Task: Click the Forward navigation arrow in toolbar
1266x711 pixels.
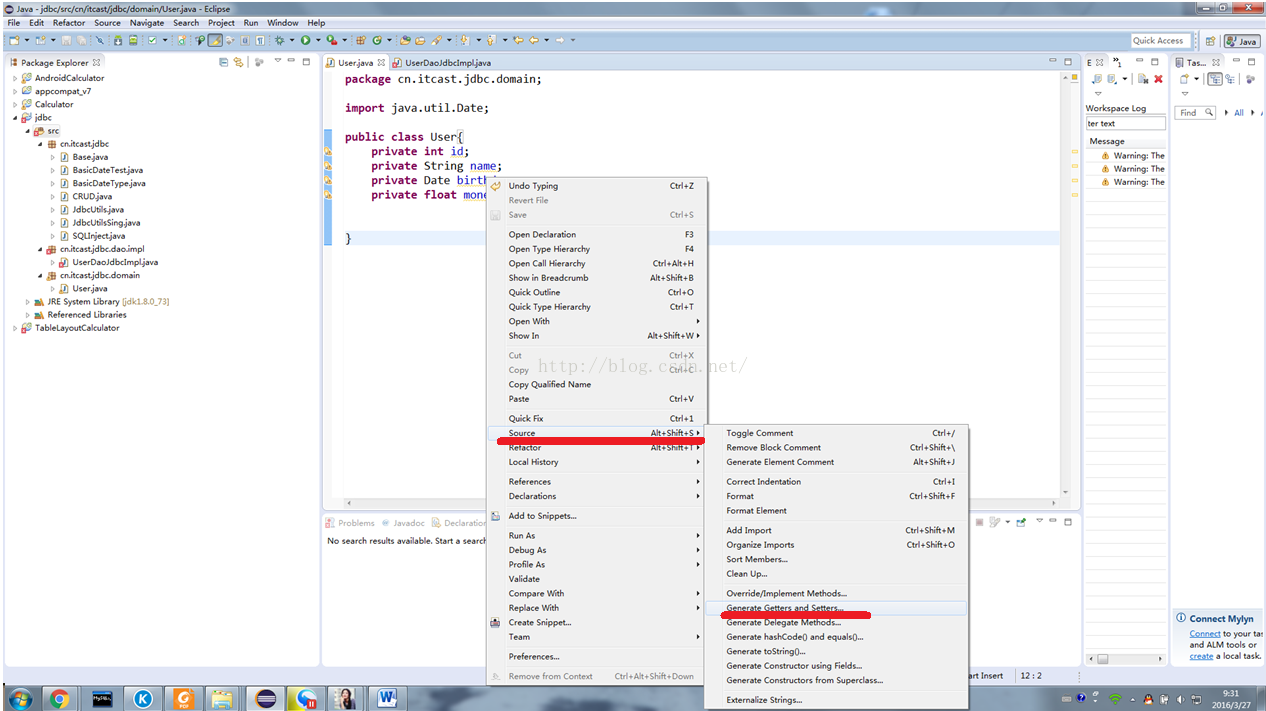Action: coord(559,40)
